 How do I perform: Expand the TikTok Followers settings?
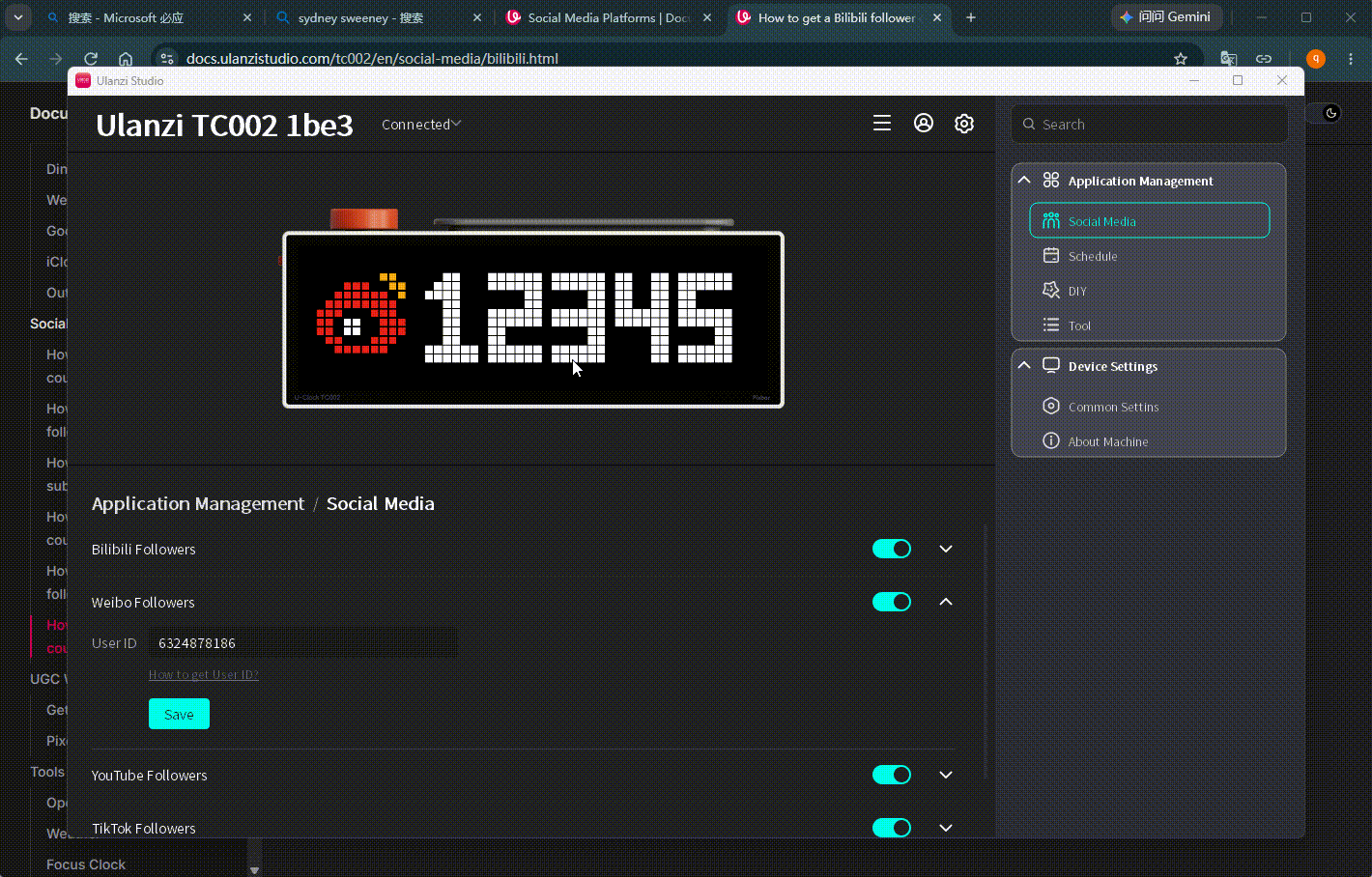point(946,828)
